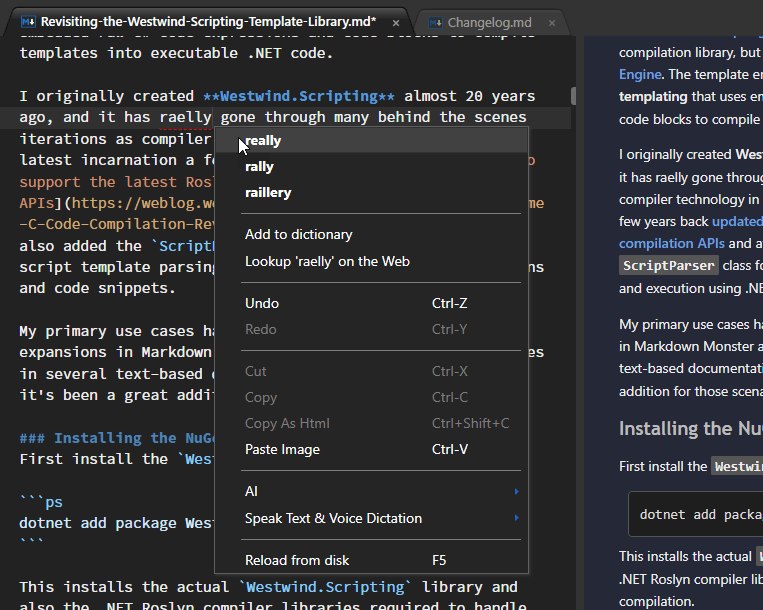Select Paste Image from the context menu
The height and width of the screenshot is (610, 763).
[282, 449]
